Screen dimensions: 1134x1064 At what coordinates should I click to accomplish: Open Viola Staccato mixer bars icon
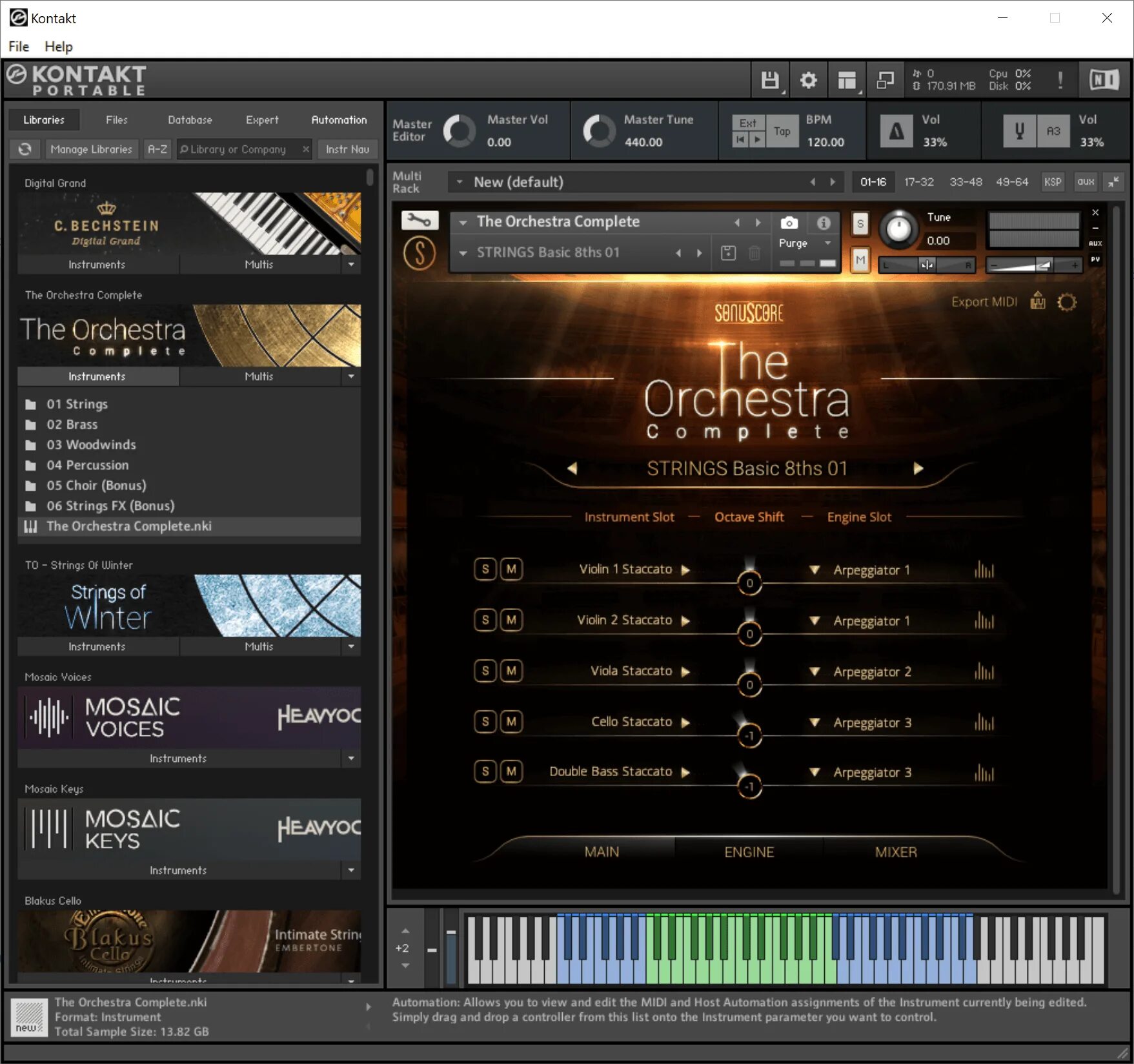coord(984,671)
